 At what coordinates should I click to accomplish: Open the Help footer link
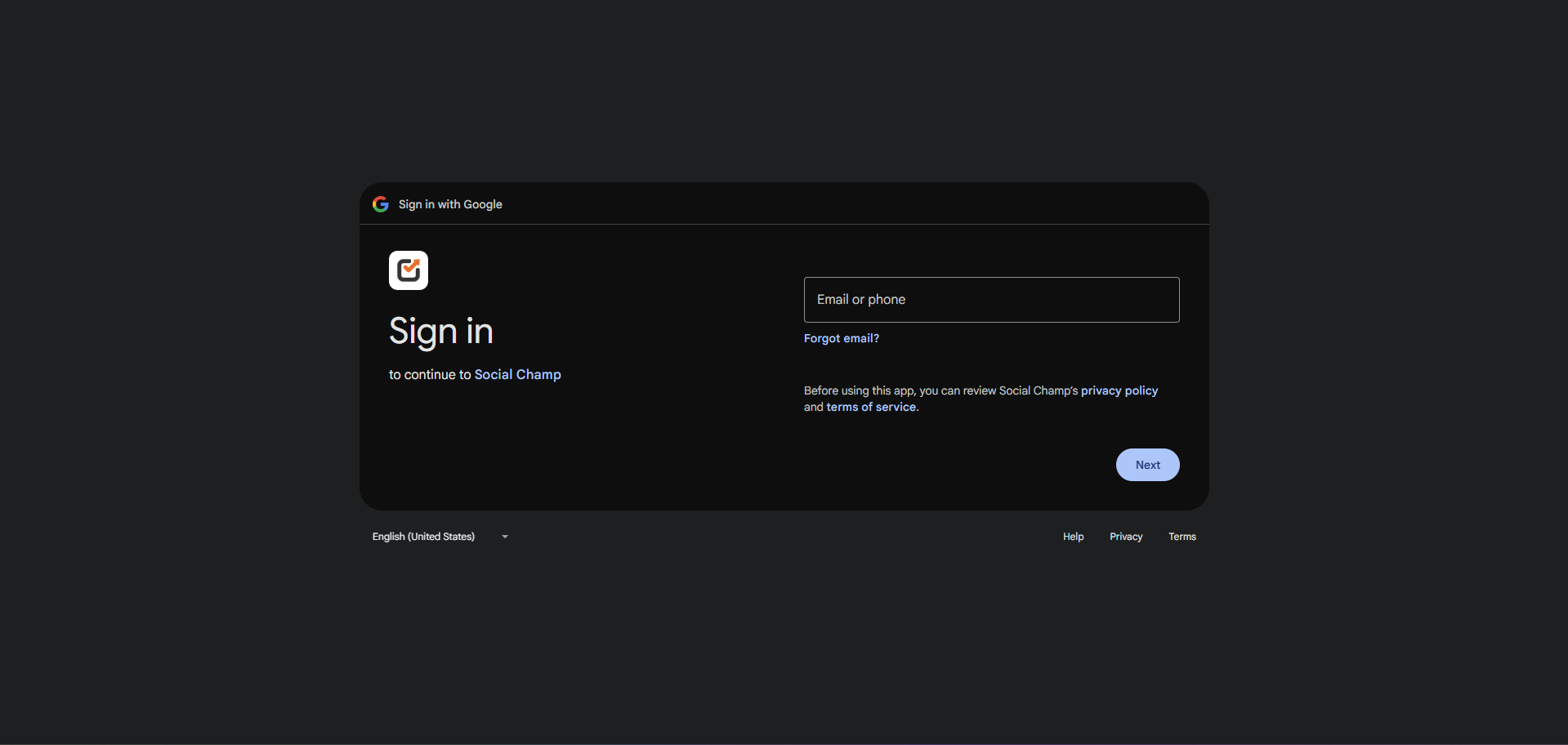coord(1073,537)
